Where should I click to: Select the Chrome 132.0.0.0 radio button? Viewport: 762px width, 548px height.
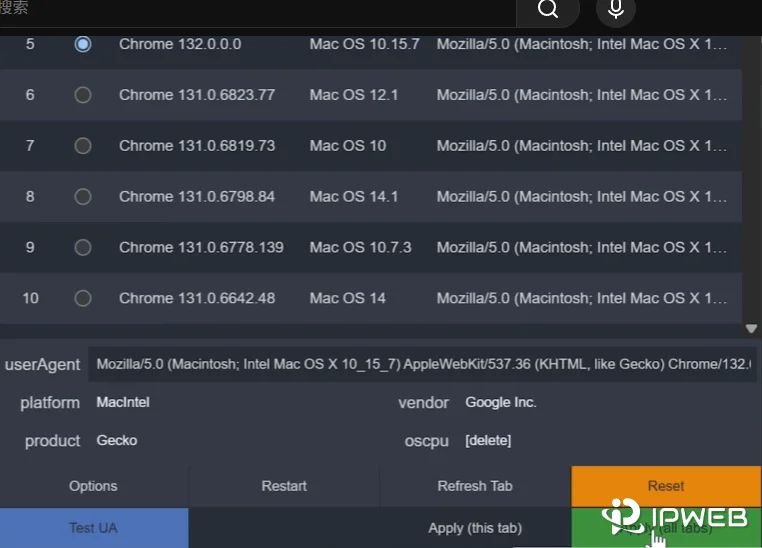pos(83,44)
